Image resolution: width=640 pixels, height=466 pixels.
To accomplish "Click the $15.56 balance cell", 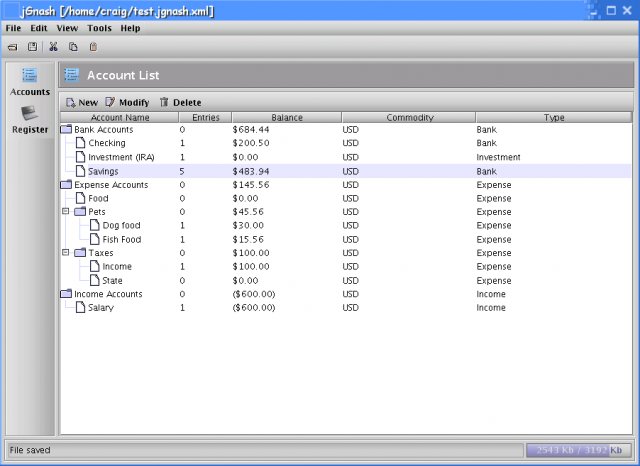I will (x=248, y=240).
